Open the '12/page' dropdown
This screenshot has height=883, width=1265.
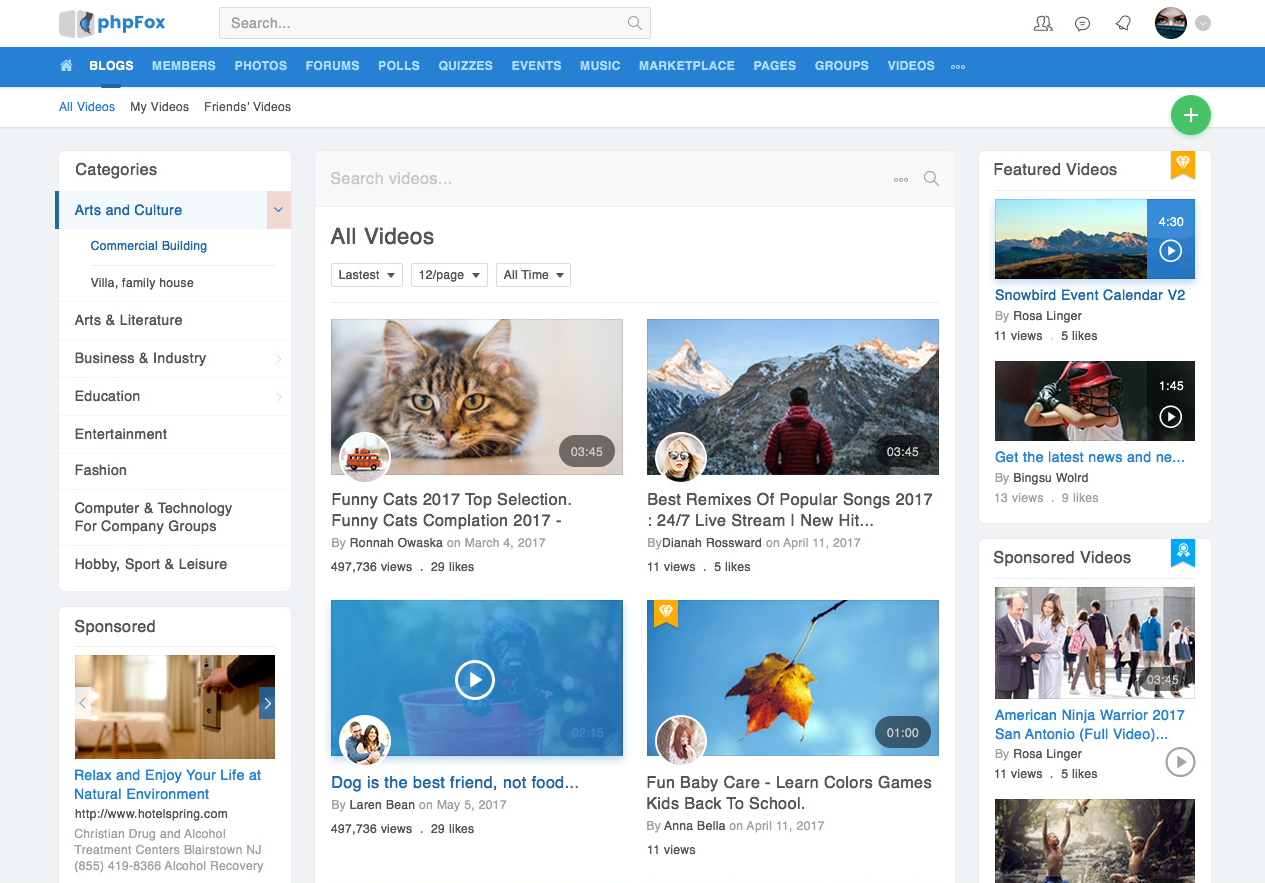(448, 274)
